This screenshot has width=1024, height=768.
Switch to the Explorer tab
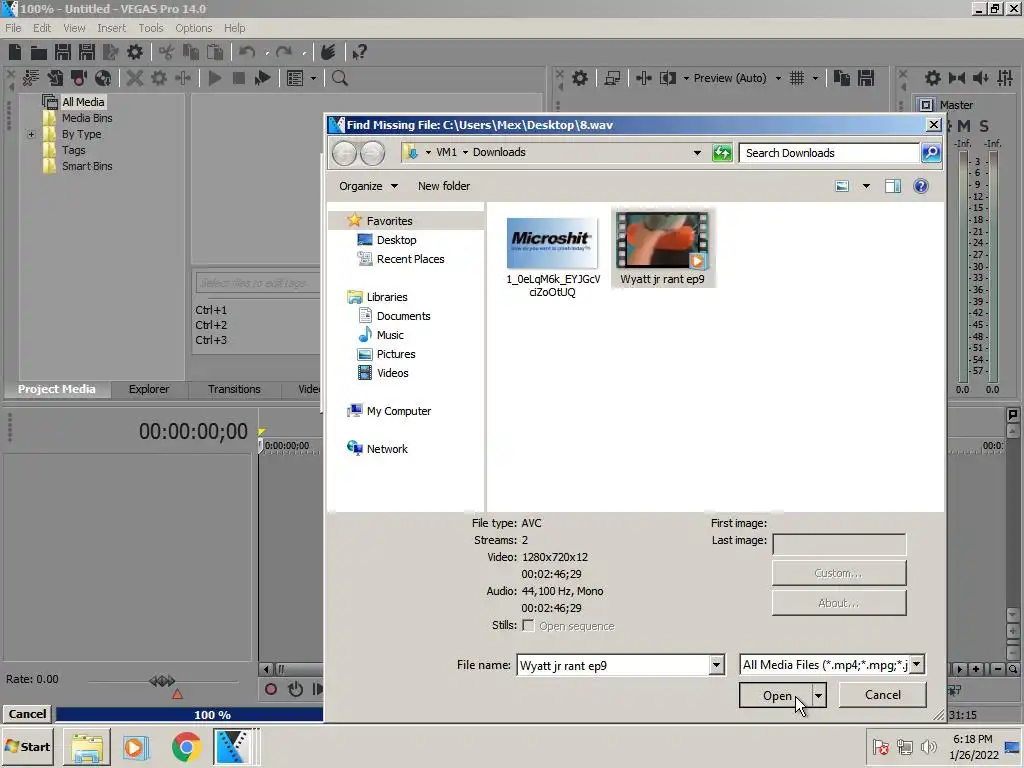pyautogui.click(x=149, y=389)
